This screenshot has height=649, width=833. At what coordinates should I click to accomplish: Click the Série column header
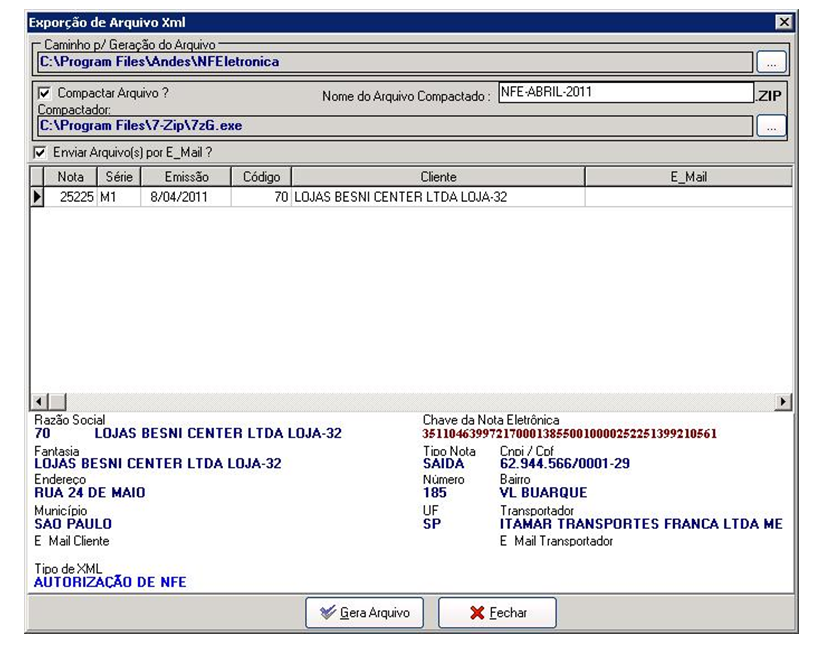119,177
